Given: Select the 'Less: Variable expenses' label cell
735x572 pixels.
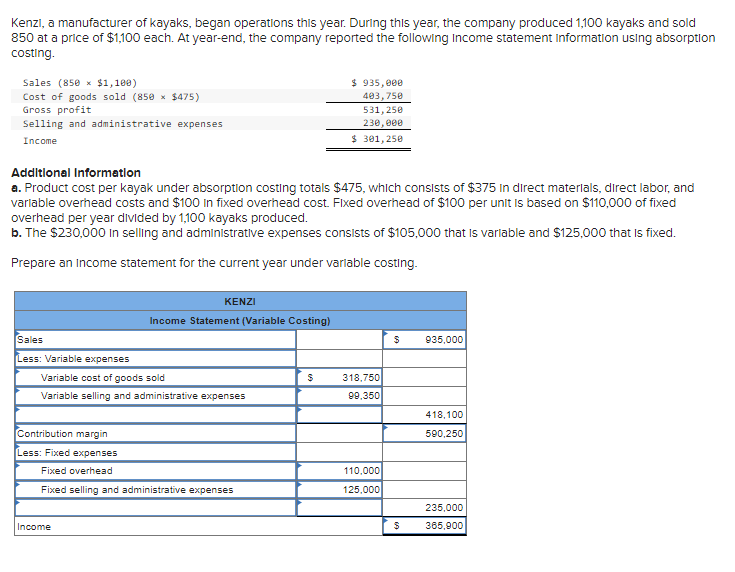Looking at the screenshot, I should (x=155, y=359).
